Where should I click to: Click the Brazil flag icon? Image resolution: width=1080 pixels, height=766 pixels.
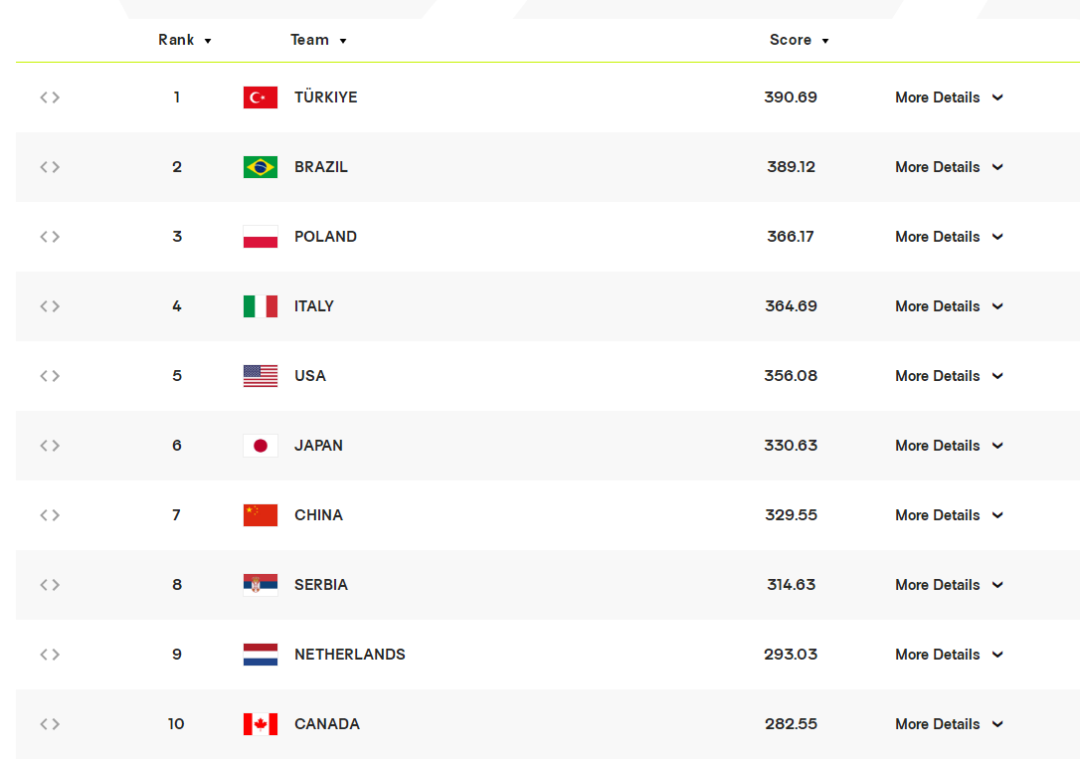[260, 167]
